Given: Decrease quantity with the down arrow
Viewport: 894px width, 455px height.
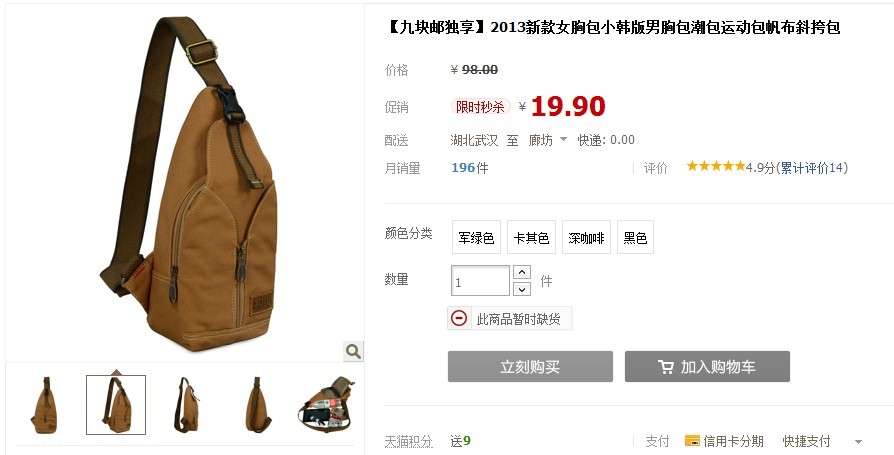Looking at the screenshot, I should (x=522, y=289).
